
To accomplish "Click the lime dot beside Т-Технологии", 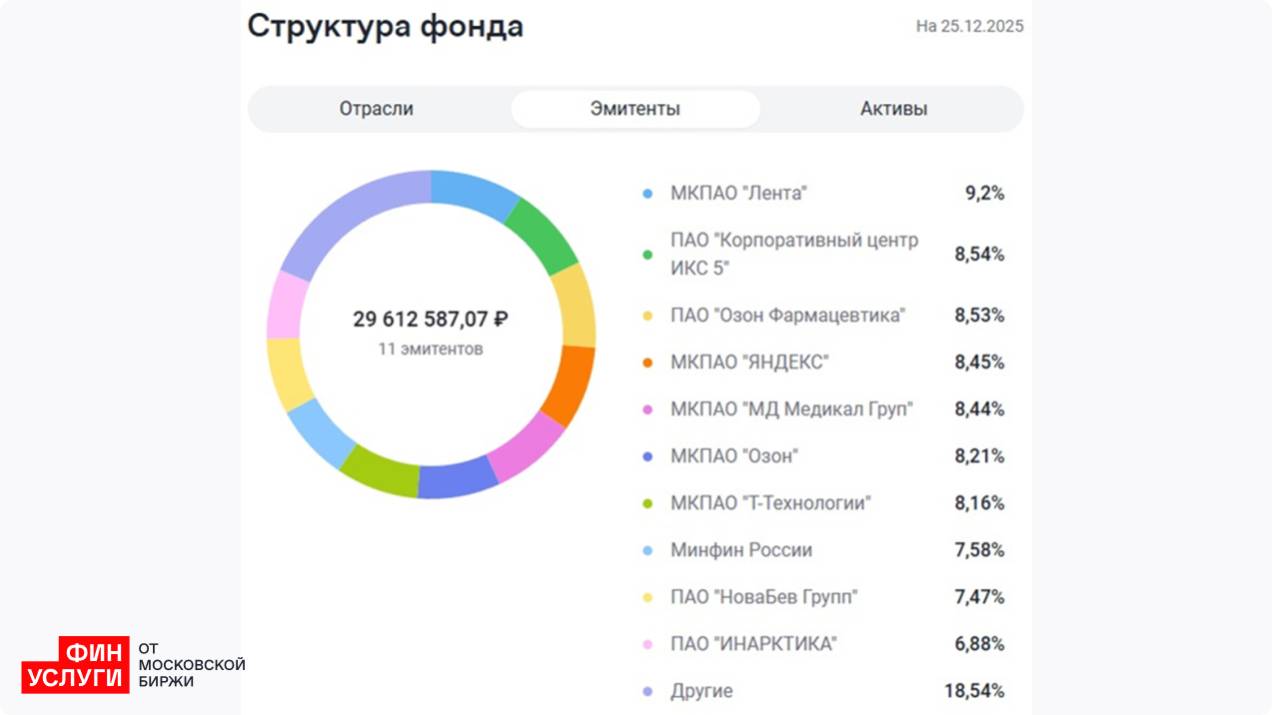I will point(647,503).
